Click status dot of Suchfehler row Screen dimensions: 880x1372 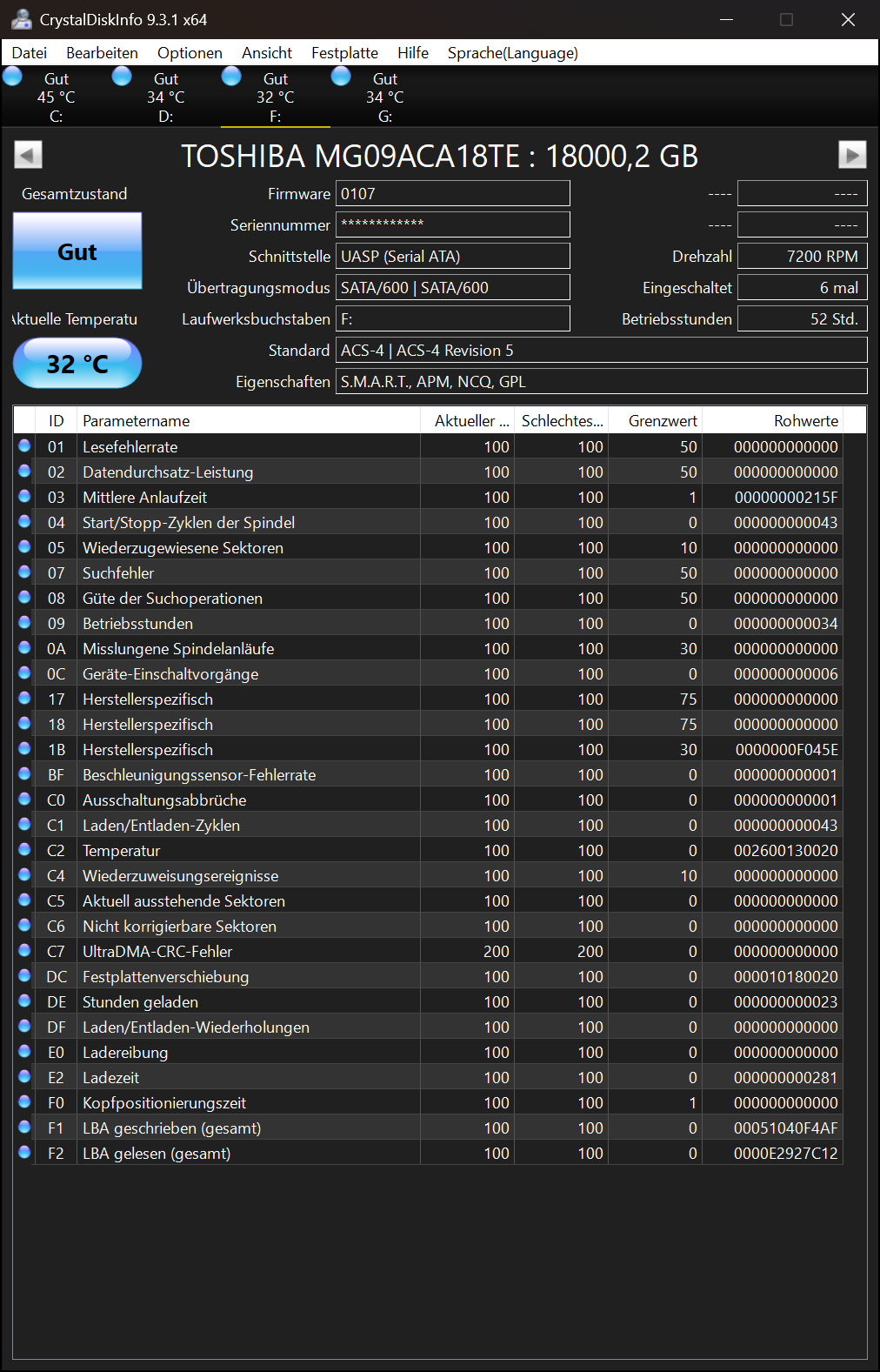tap(24, 572)
